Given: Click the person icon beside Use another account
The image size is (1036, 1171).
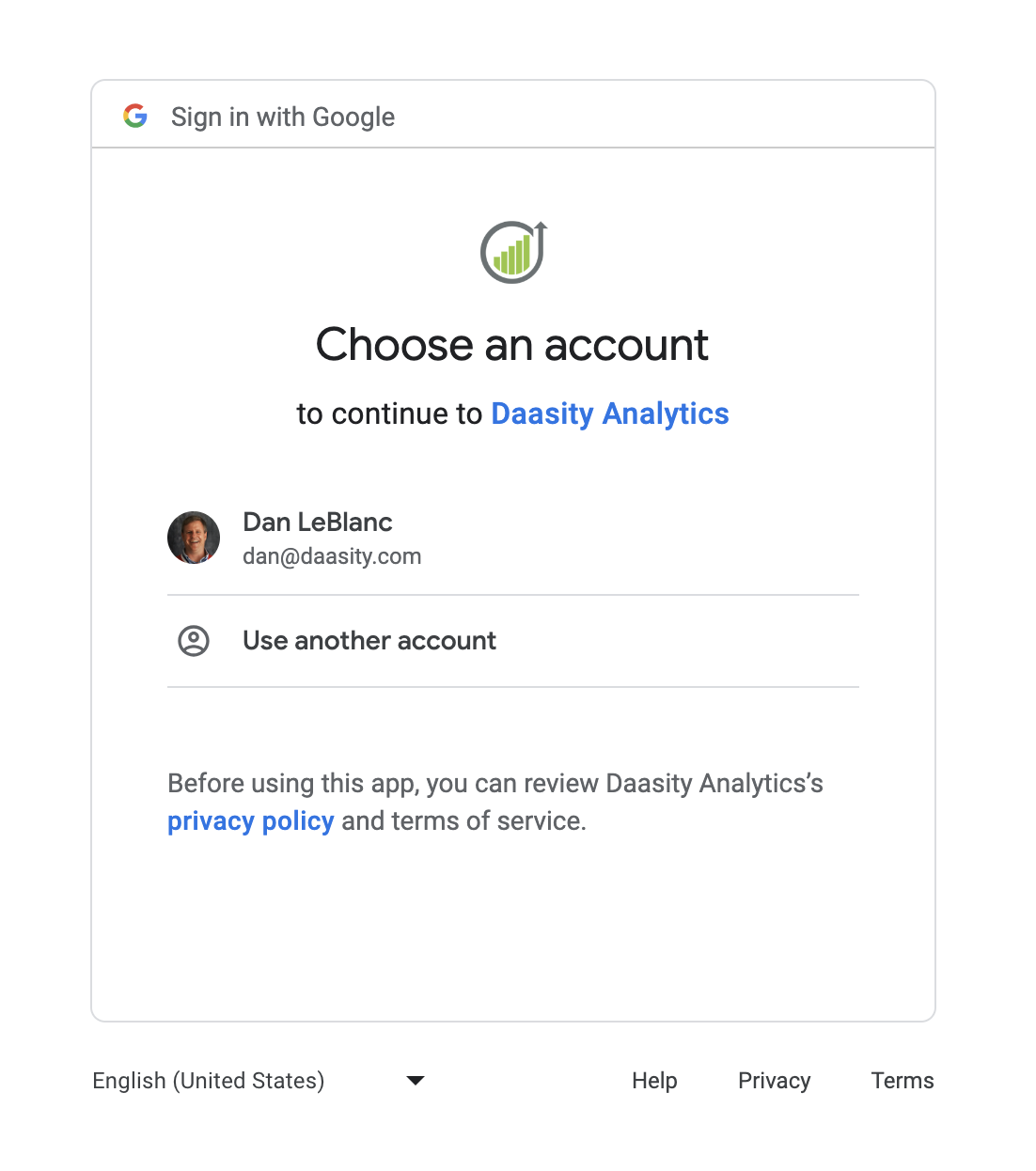Looking at the screenshot, I should click(x=194, y=641).
